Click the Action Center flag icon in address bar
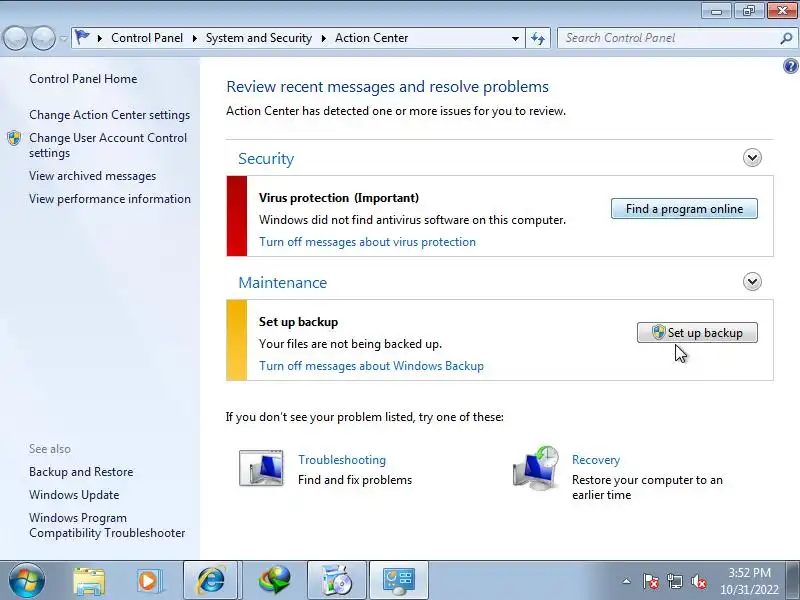Screen dimensions: 800x600 tap(82, 37)
